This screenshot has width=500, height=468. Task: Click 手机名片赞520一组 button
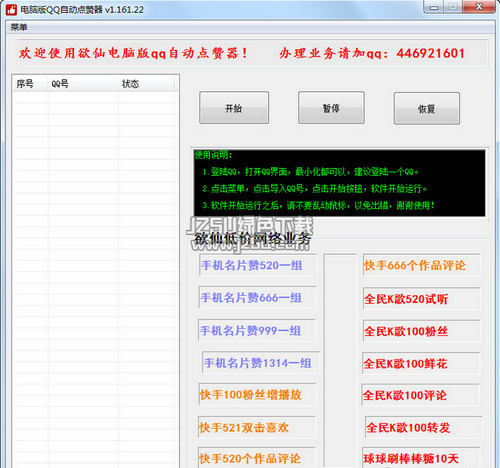click(258, 265)
